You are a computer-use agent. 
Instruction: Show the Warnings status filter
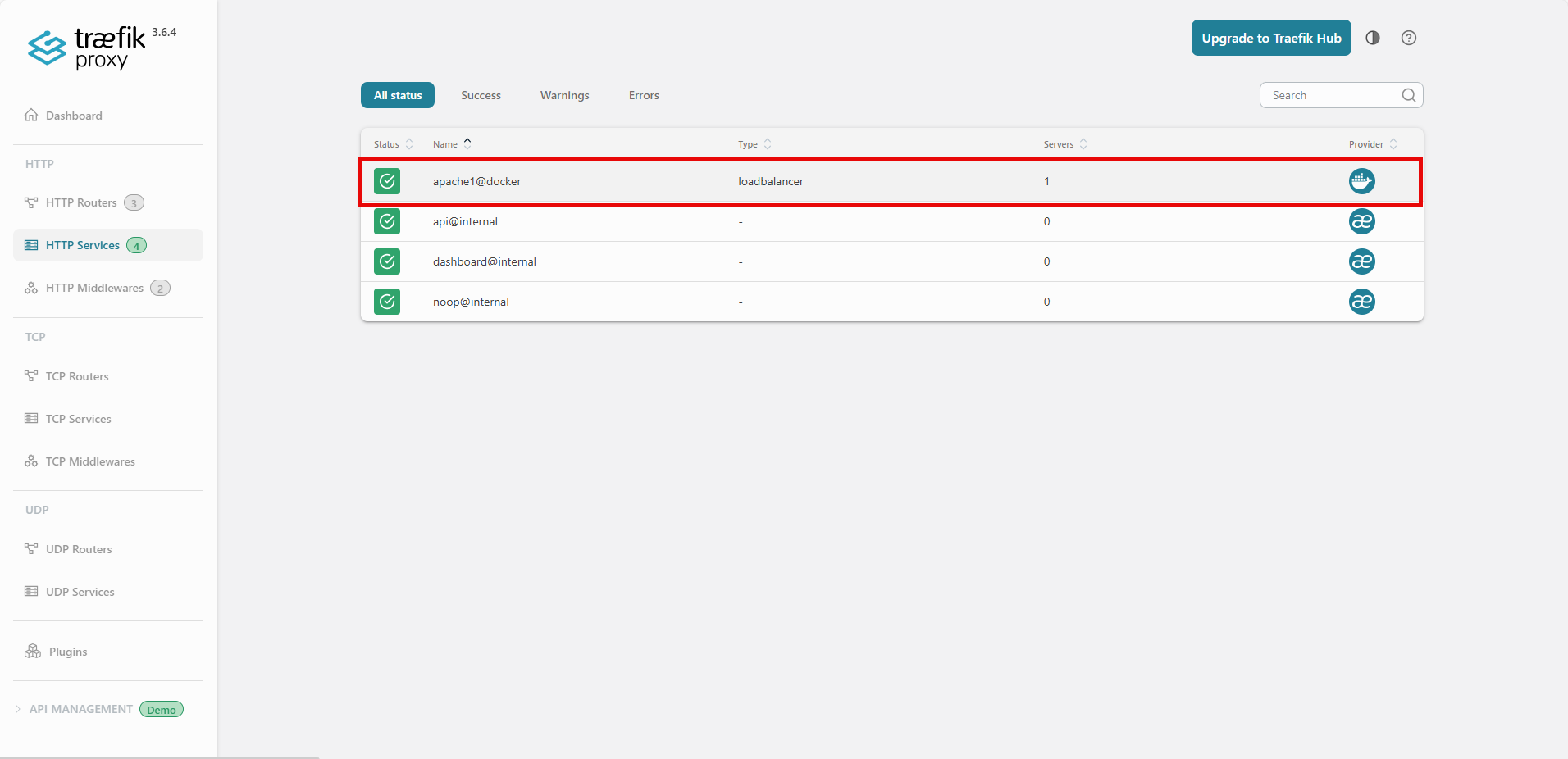pyautogui.click(x=564, y=95)
